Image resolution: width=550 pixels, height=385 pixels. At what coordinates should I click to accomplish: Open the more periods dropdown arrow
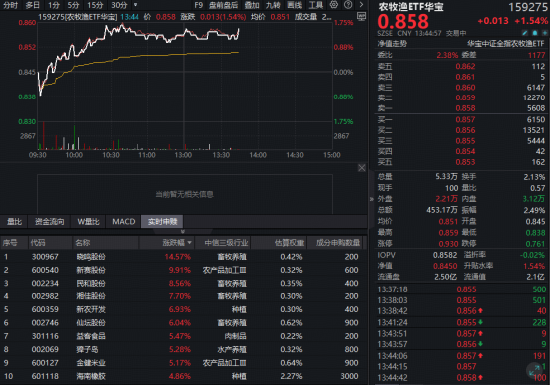click(135, 5)
